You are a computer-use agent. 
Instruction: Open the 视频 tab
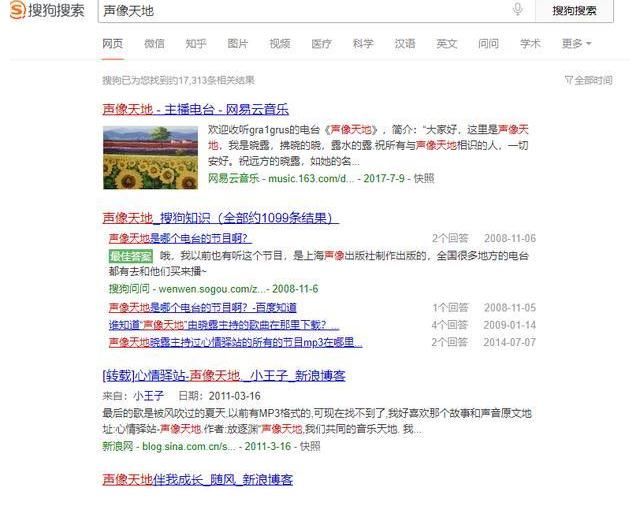point(280,44)
